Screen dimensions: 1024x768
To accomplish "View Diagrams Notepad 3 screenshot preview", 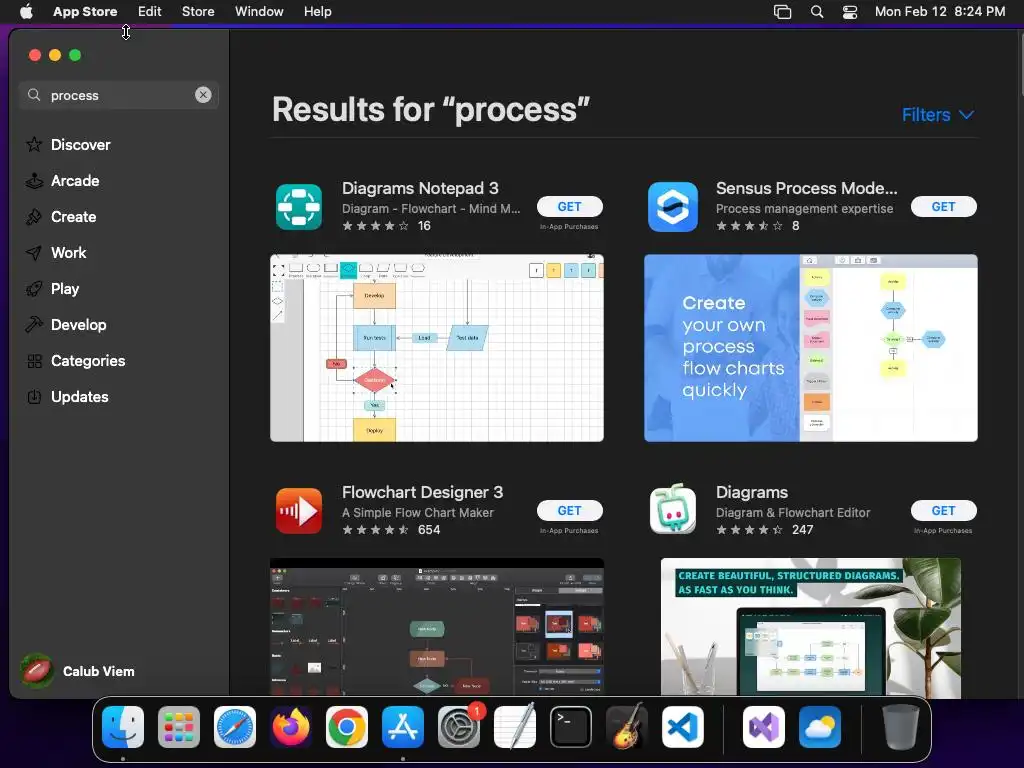I will 437,348.
